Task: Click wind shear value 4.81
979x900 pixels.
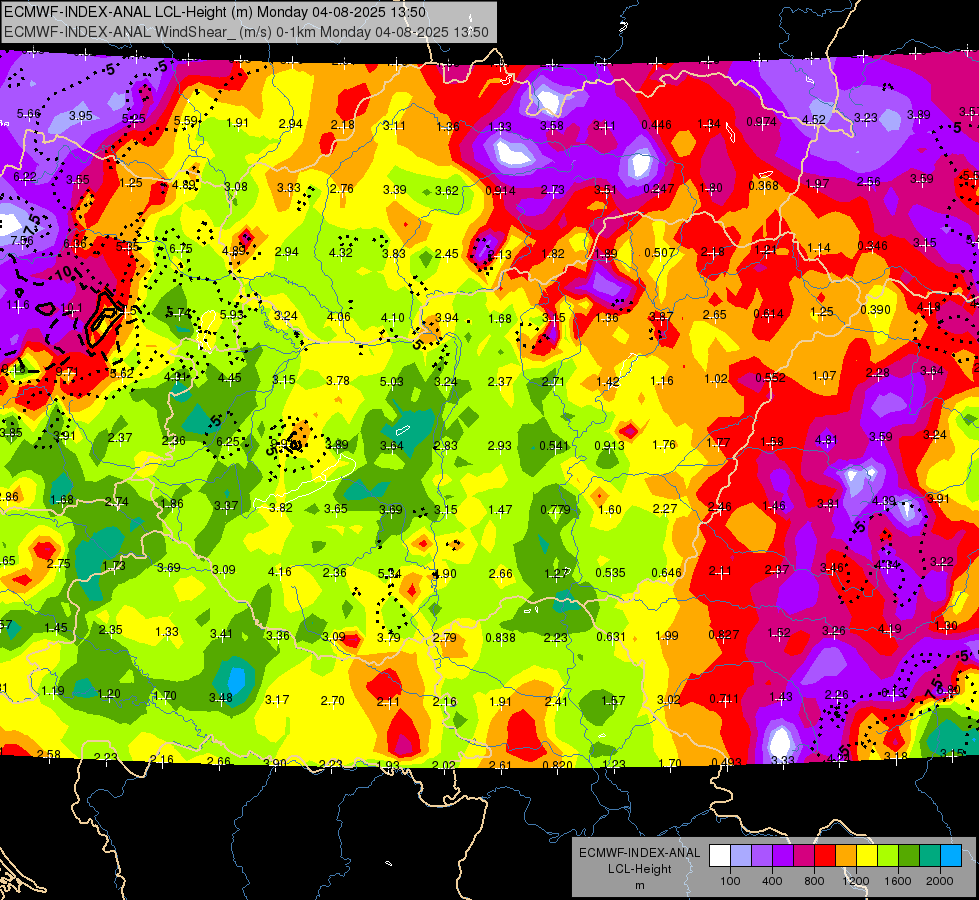Action: pos(826,440)
